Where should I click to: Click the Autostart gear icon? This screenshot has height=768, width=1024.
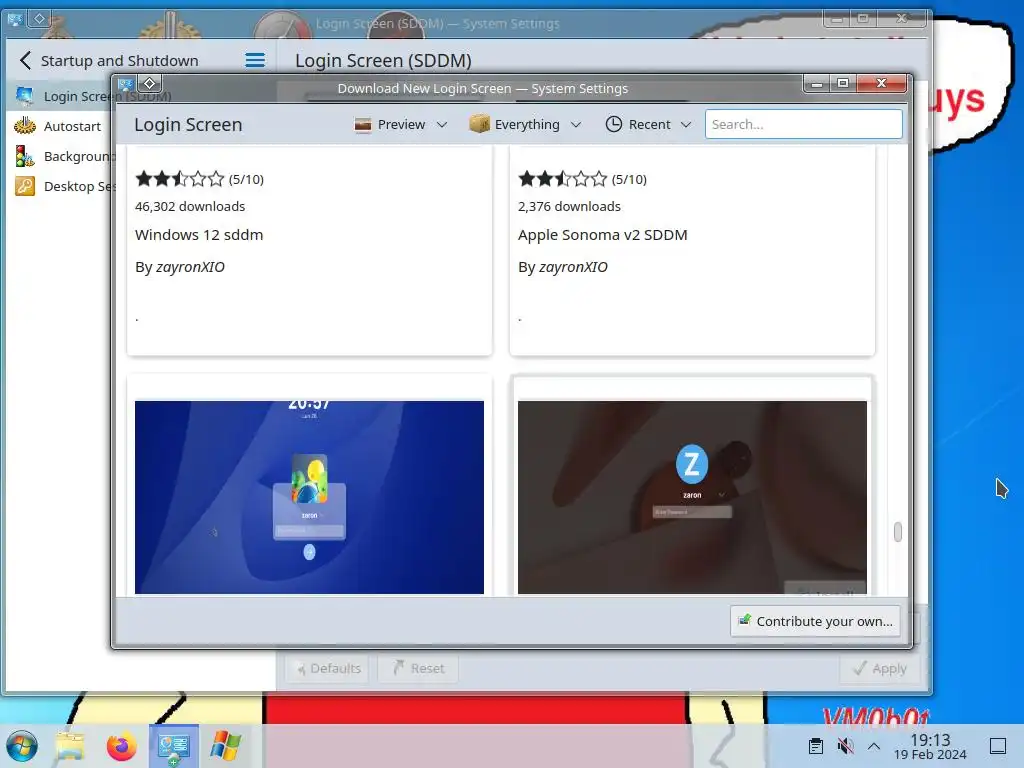[x=25, y=125]
